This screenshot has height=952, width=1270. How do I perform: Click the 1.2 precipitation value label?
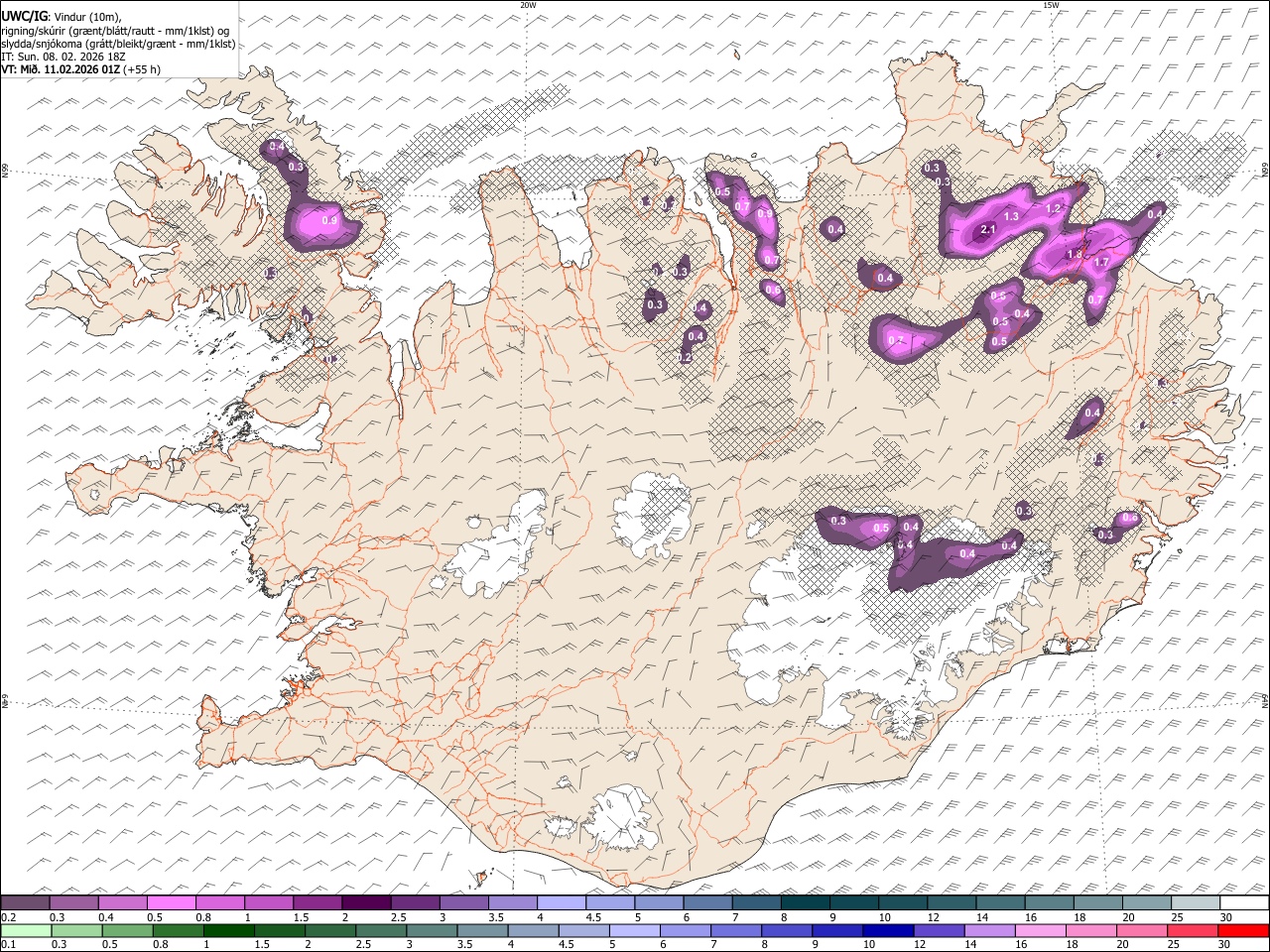pyautogui.click(x=1054, y=209)
